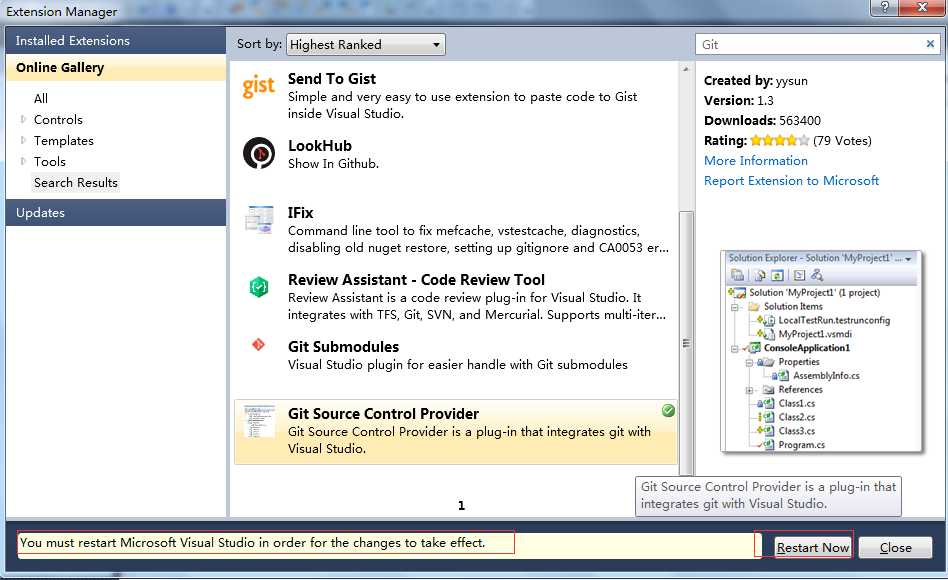Open the Sort by Highest Ranked dropdown

[x=366, y=44]
